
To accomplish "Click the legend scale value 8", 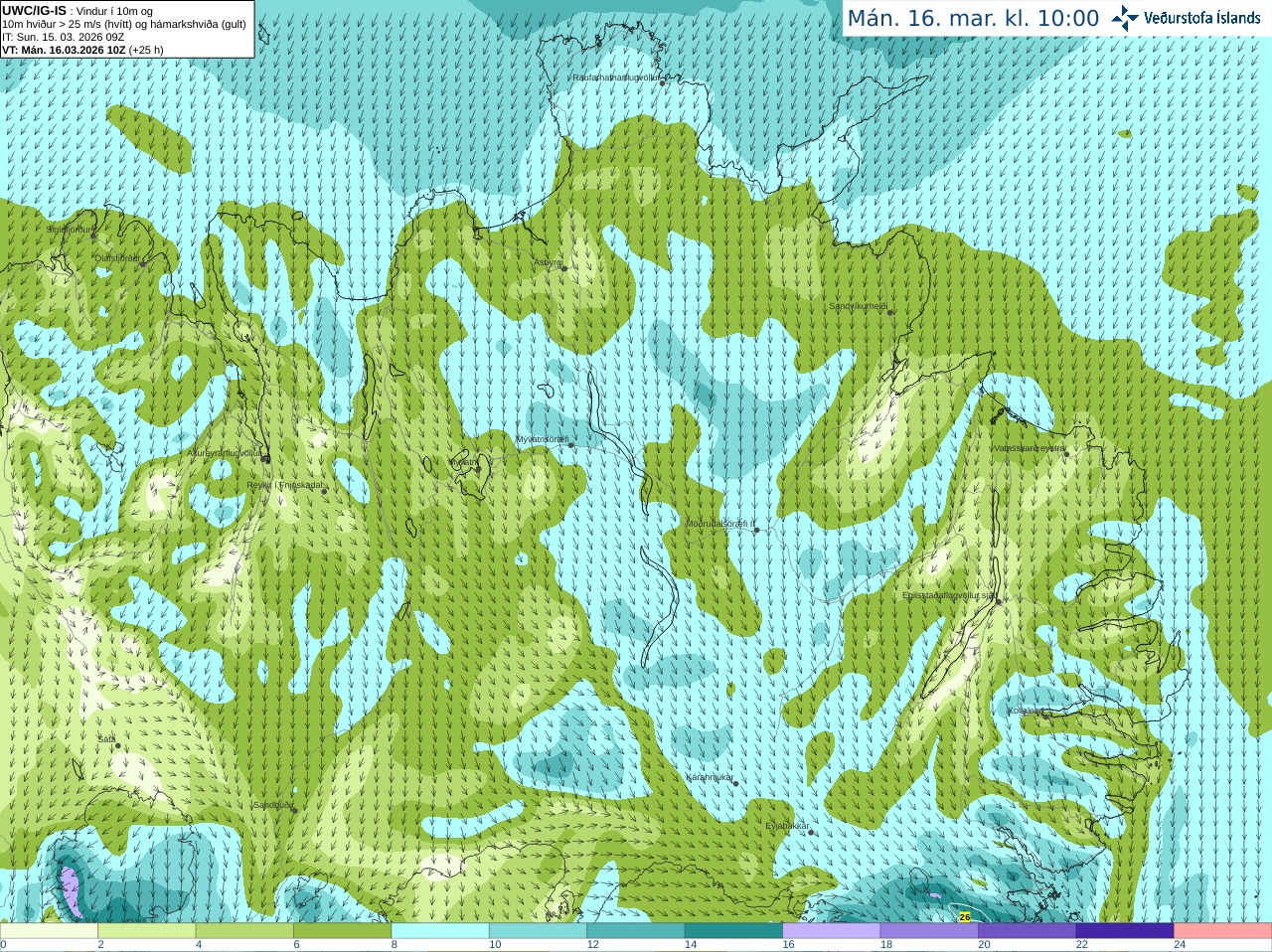I will pyautogui.click(x=395, y=945).
